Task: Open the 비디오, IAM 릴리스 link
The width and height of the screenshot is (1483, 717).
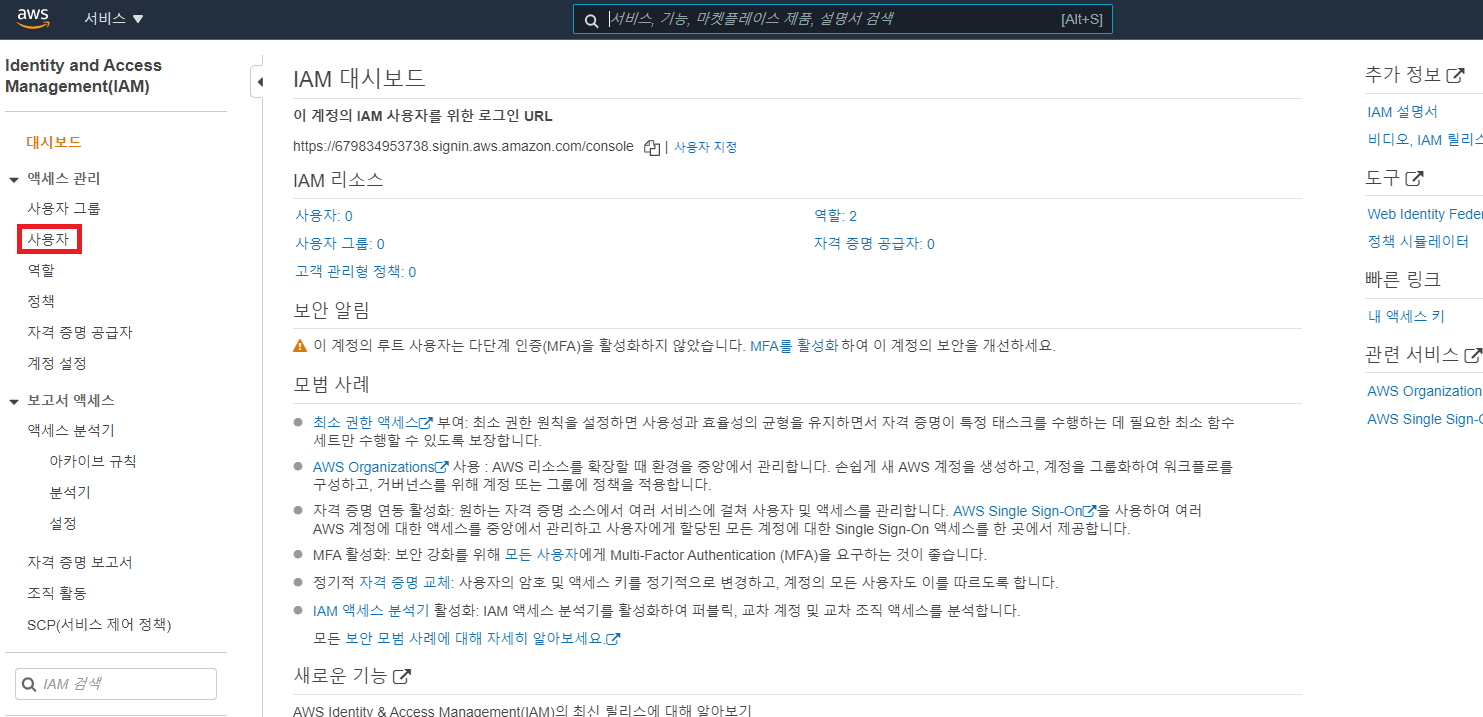Action: [1425, 140]
